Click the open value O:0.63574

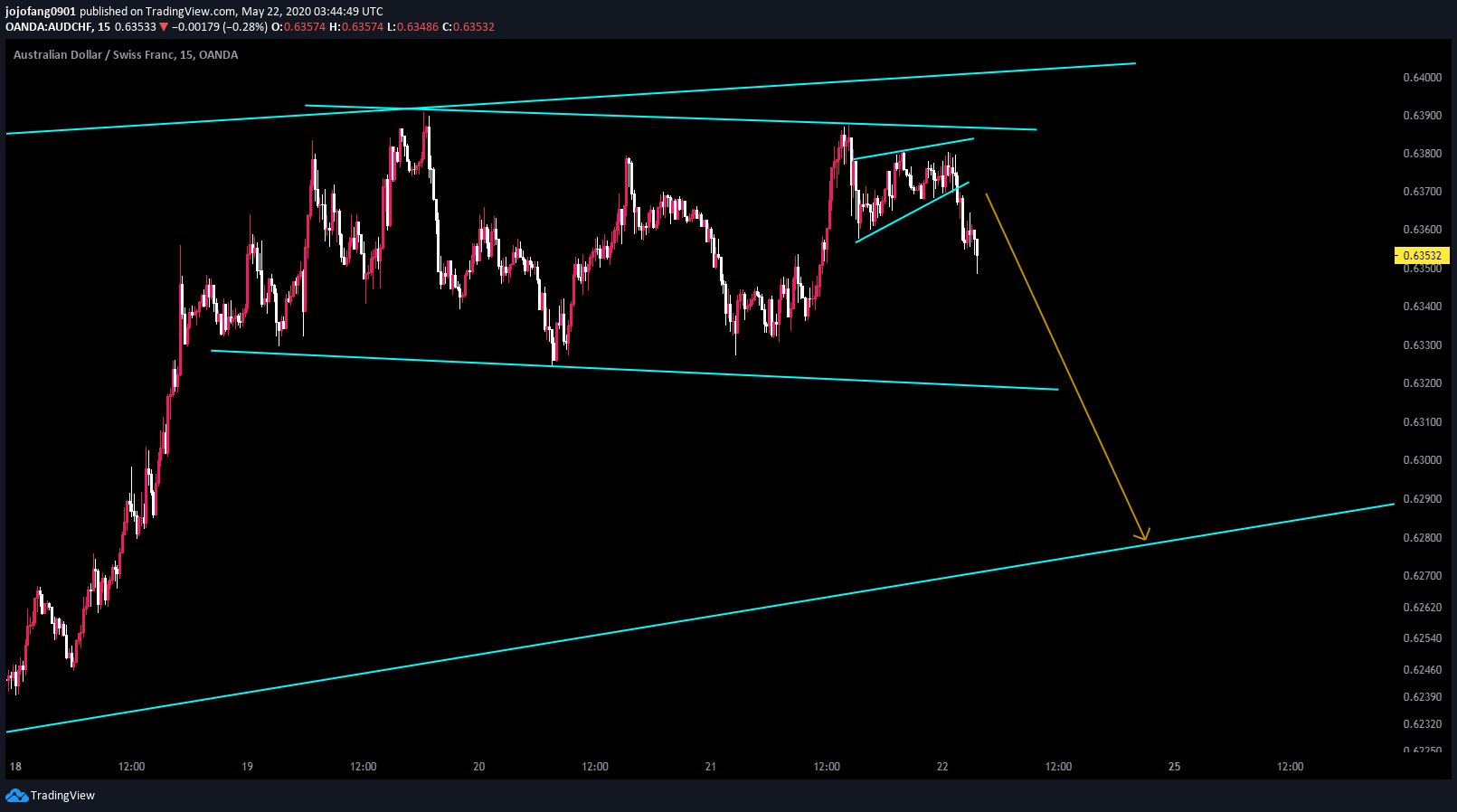click(298, 27)
